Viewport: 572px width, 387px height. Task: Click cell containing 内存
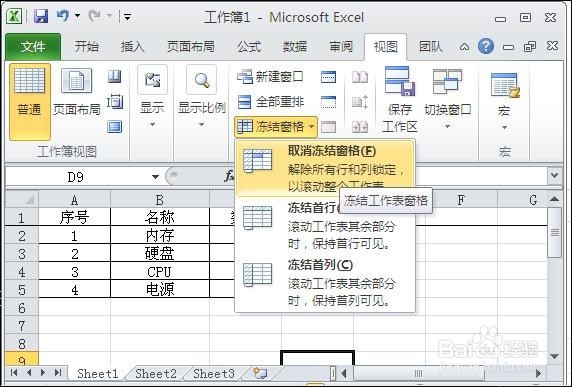160,236
